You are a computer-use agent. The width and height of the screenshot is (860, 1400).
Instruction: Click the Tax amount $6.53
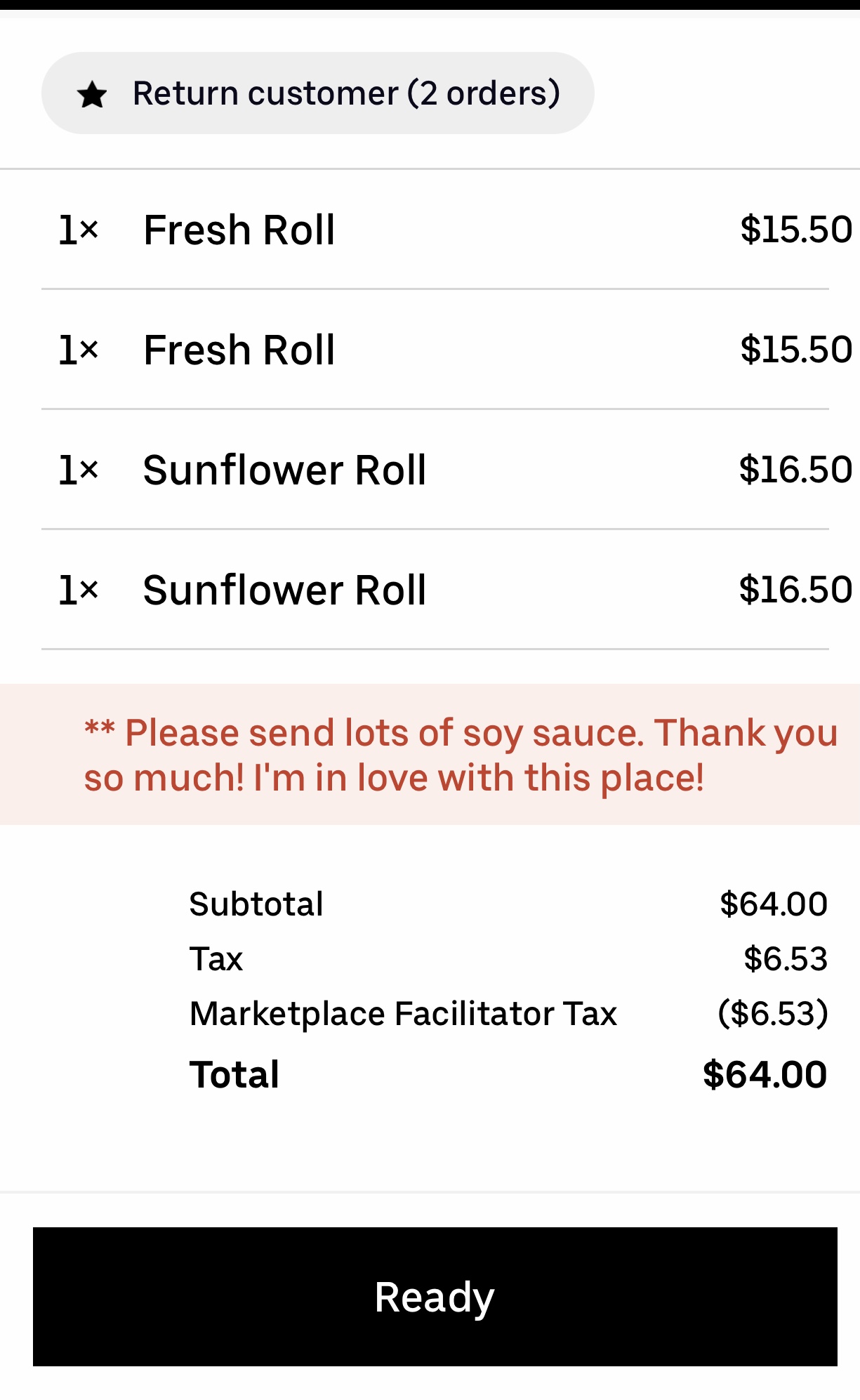[785, 959]
